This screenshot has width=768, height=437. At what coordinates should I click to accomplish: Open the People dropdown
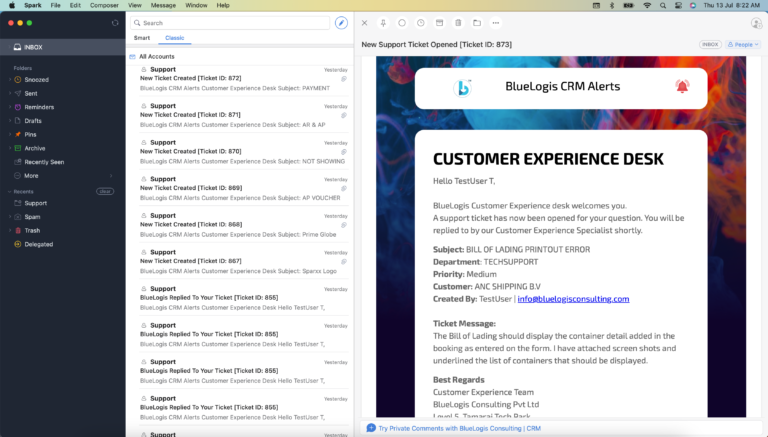pyautogui.click(x=743, y=45)
